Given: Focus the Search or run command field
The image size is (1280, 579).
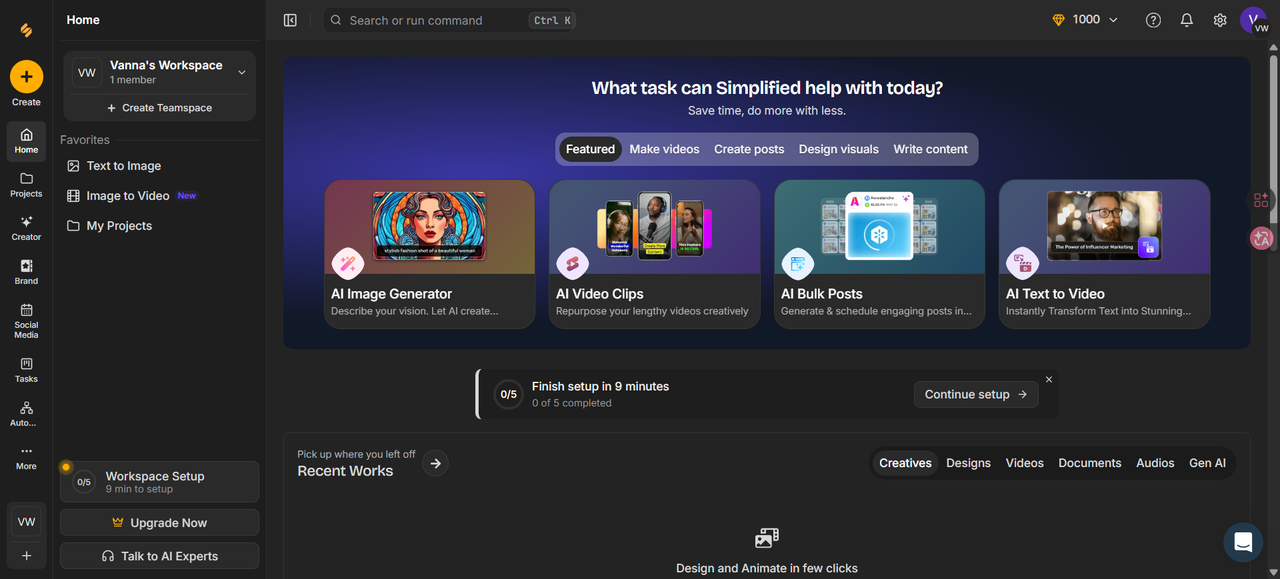Looking at the screenshot, I should tap(449, 20).
